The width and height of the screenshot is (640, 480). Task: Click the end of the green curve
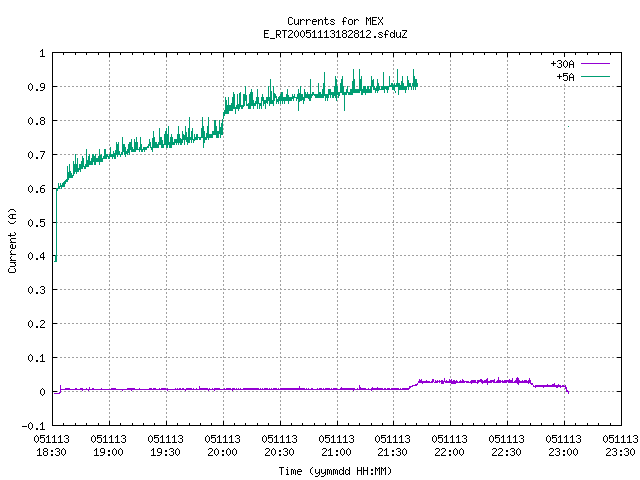(417, 85)
